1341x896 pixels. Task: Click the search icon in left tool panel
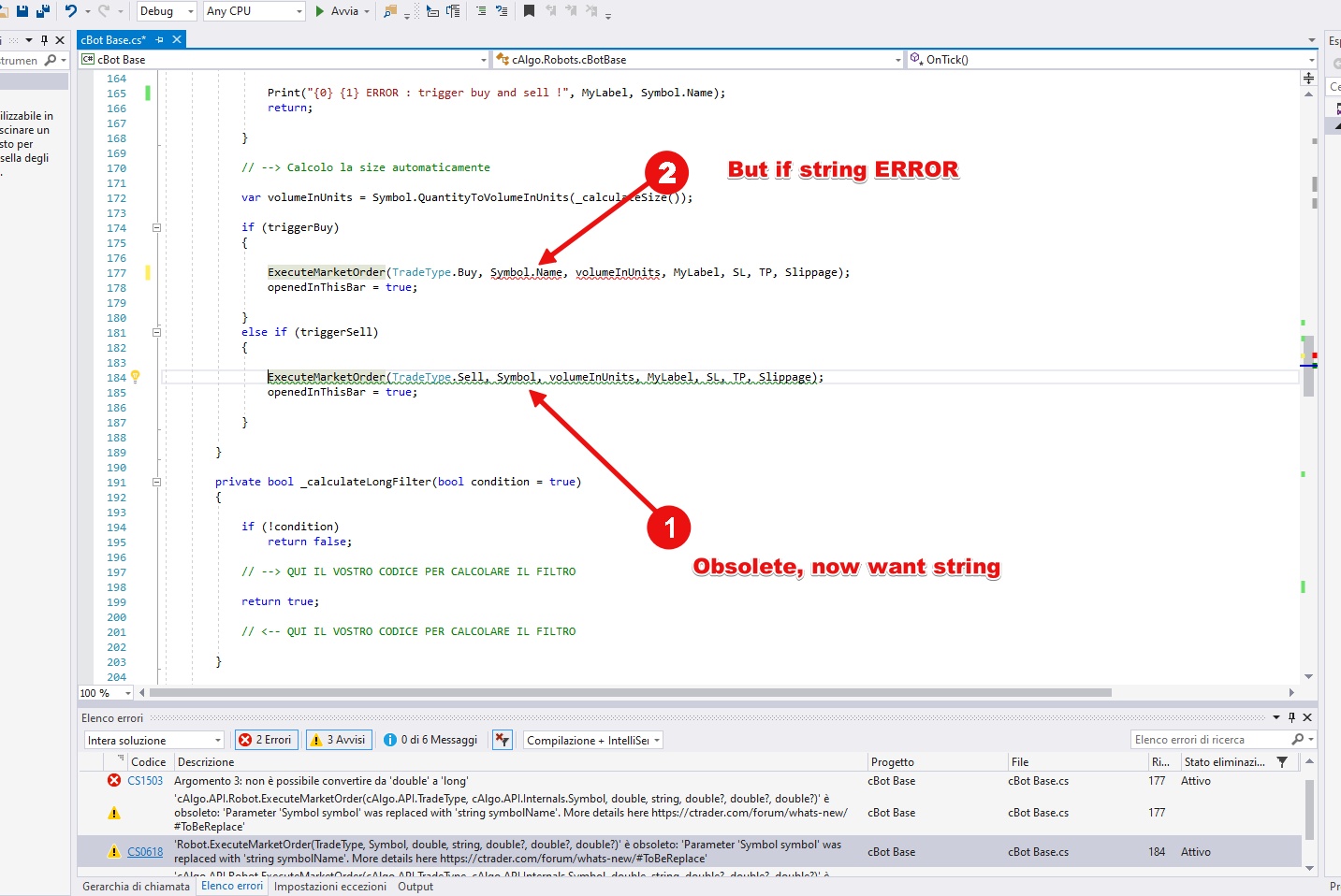(51, 60)
